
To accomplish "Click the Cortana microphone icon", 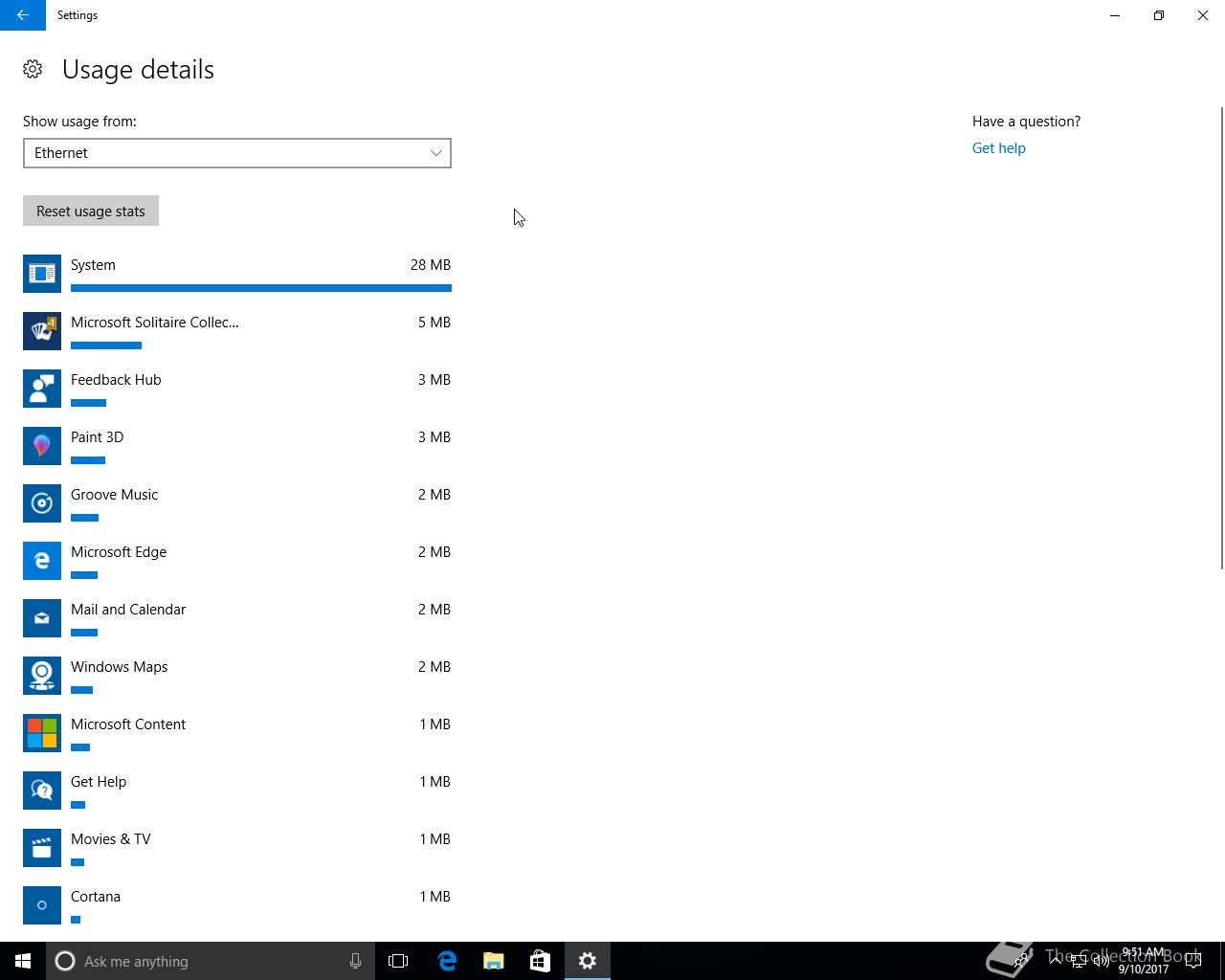I will (x=355, y=961).
